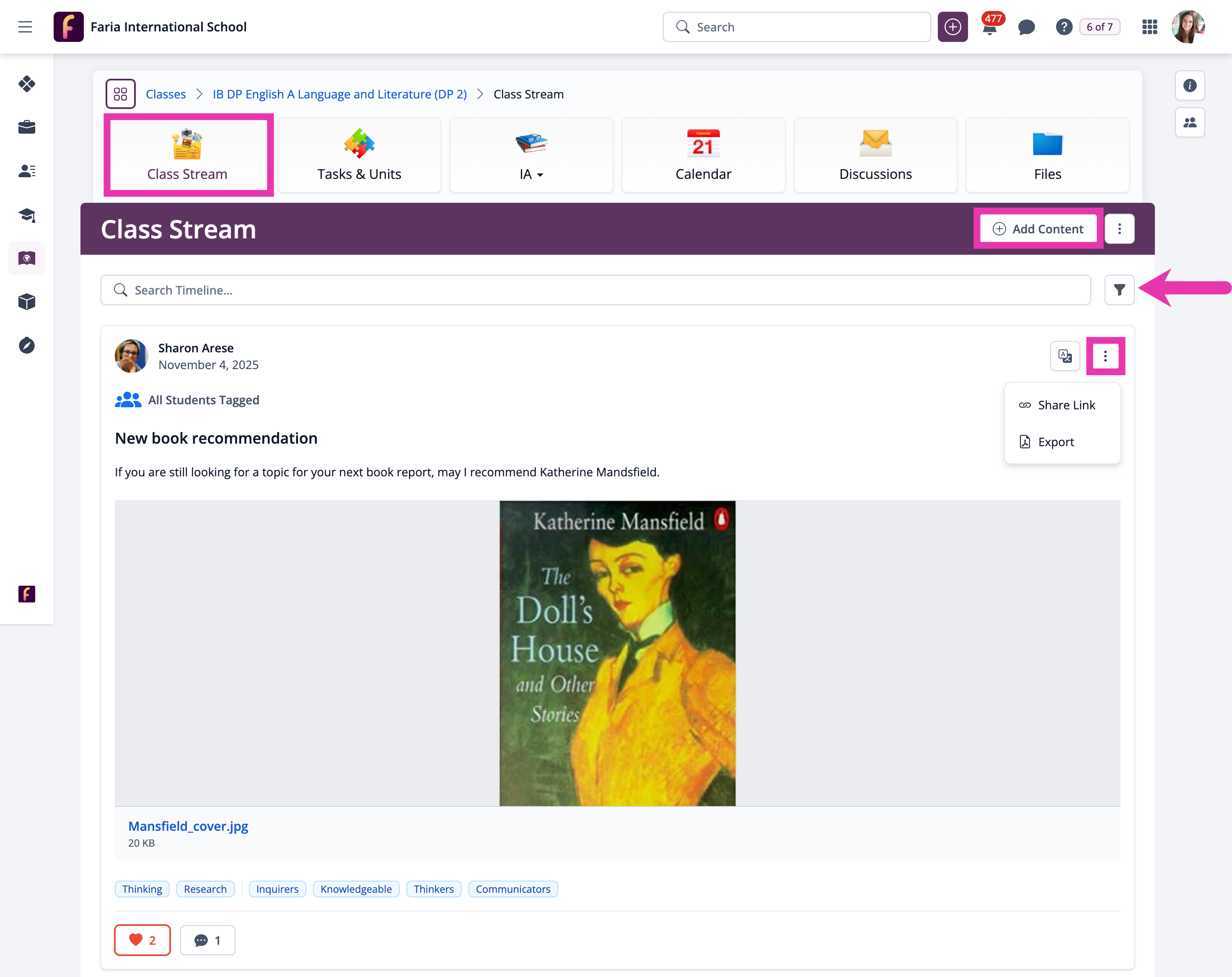Open the Discussions tab
Image resolution: width=1232 pixels, height=977 pixels.
[875, 155]
